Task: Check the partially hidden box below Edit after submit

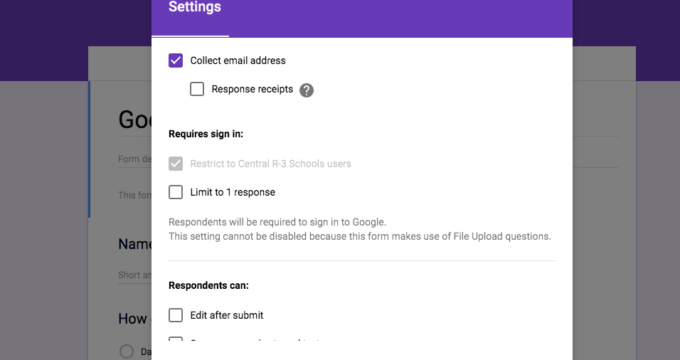Action: pyautogui.click(x=176, y=339)
